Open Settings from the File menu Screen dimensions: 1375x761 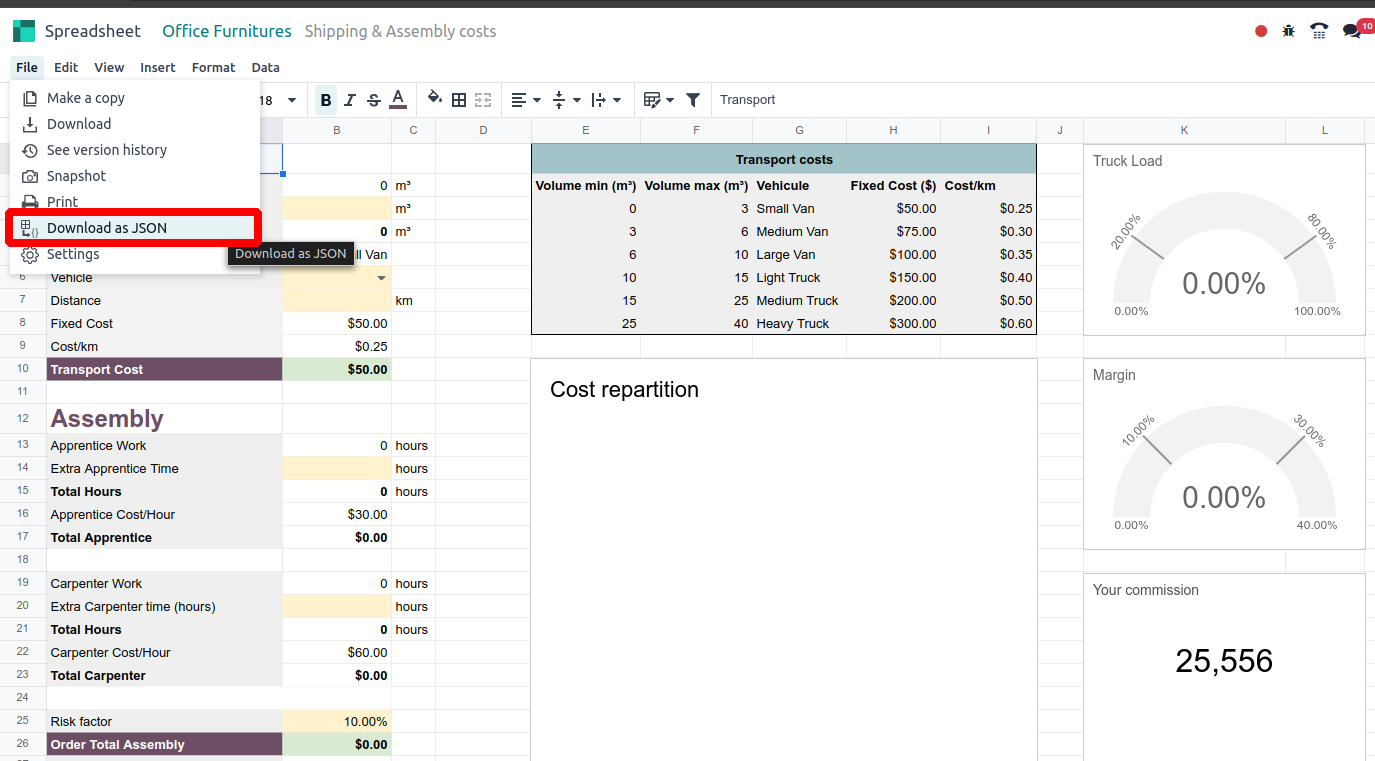(x=135, y=254)
